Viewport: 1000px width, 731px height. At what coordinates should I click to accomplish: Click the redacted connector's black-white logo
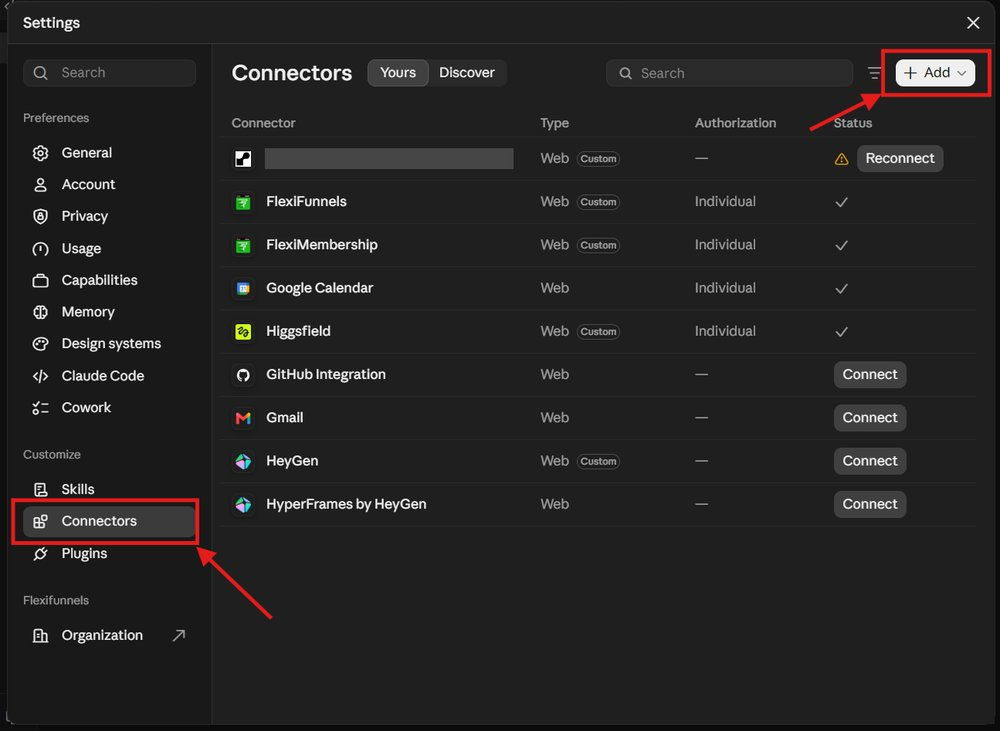tap(243, 159)
